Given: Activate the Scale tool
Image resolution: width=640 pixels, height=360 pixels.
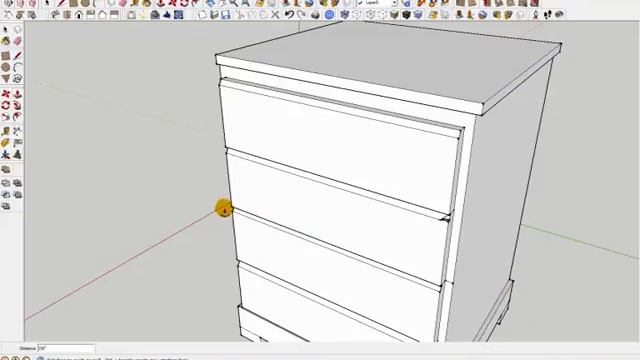Looking at the screenshot, I should click(x=5, y=117).
